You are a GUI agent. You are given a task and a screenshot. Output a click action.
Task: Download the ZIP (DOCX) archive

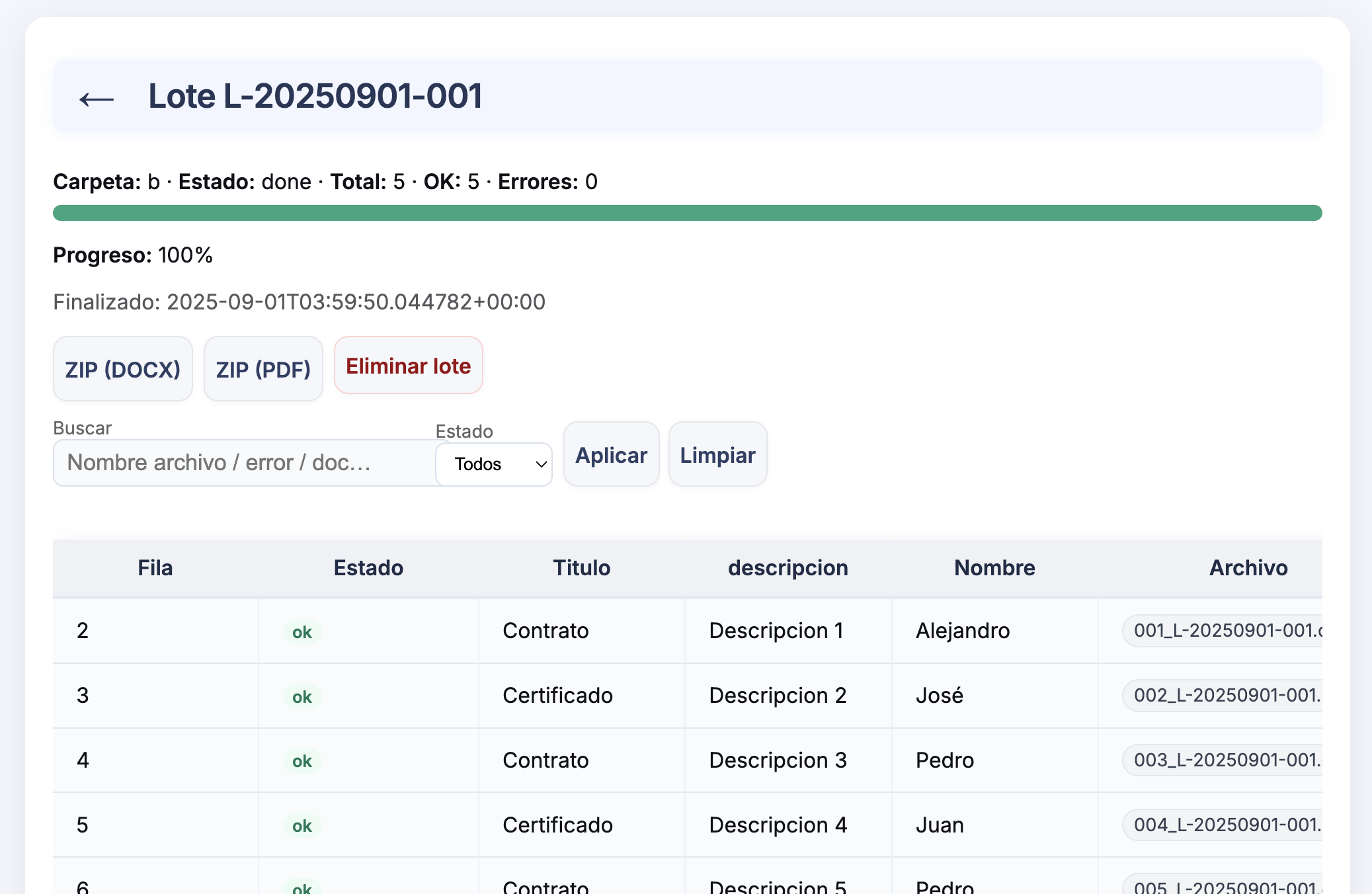pos(123,369)
